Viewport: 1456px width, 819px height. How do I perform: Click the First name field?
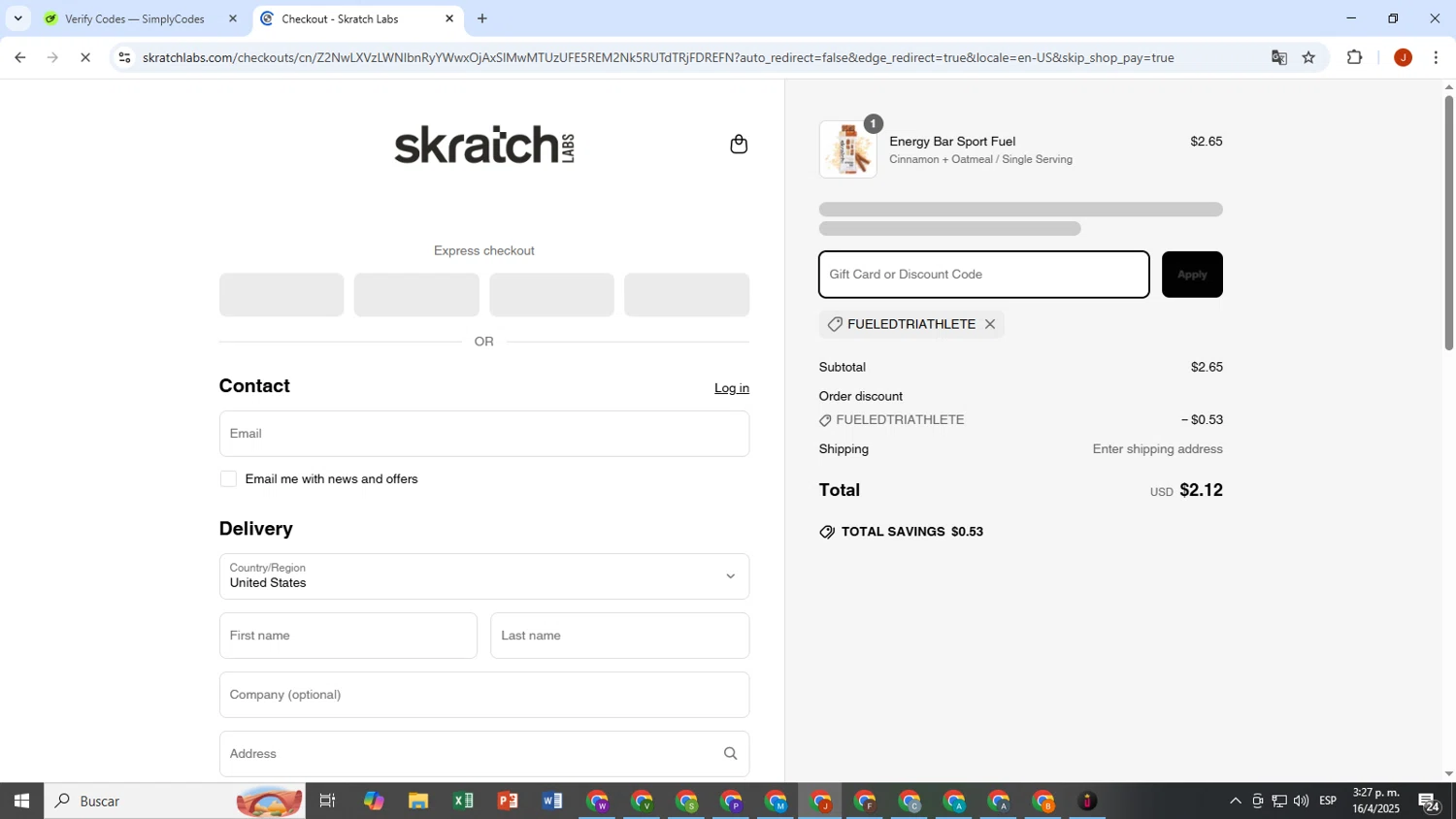pos(348,636)
